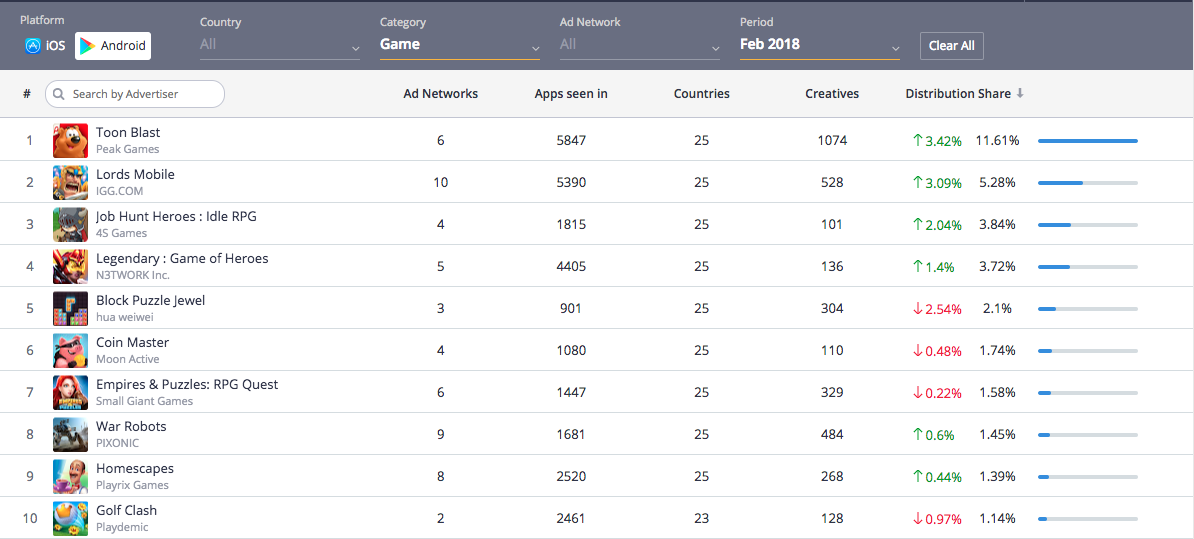The height and width of the screenshot is (539, 1194).
Task: Open the War Robots advertiser name
Action: coord(131,426)
